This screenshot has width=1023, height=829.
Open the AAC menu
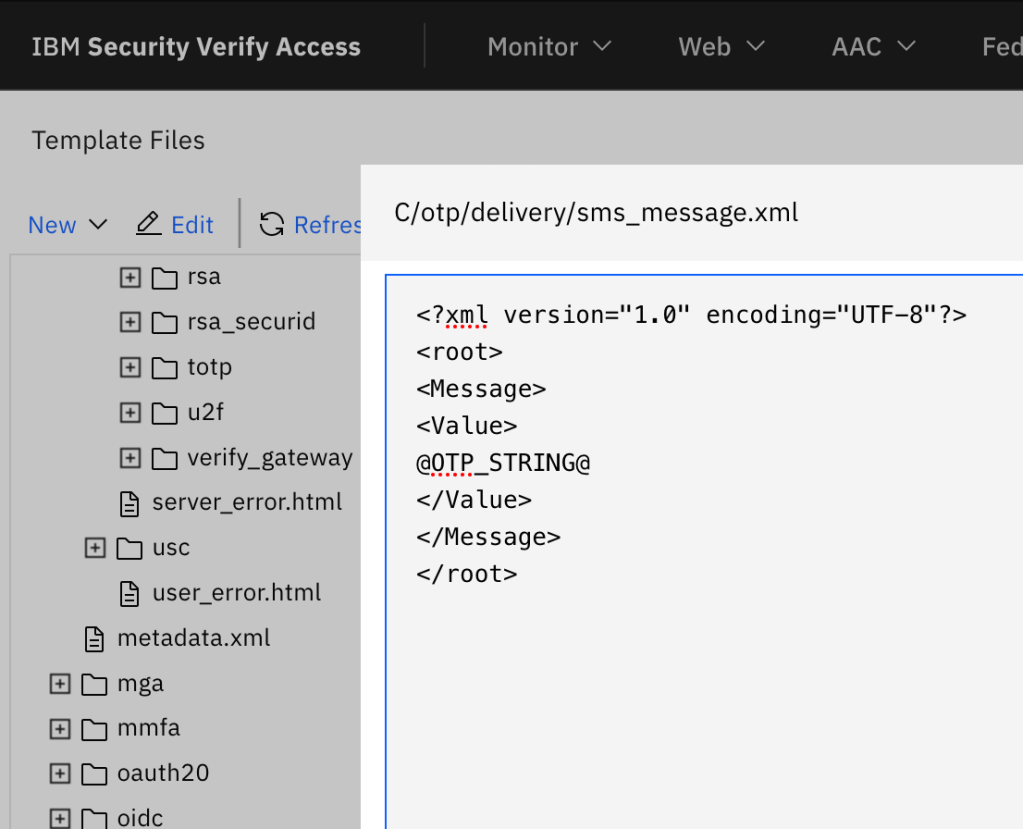[873, 46]
